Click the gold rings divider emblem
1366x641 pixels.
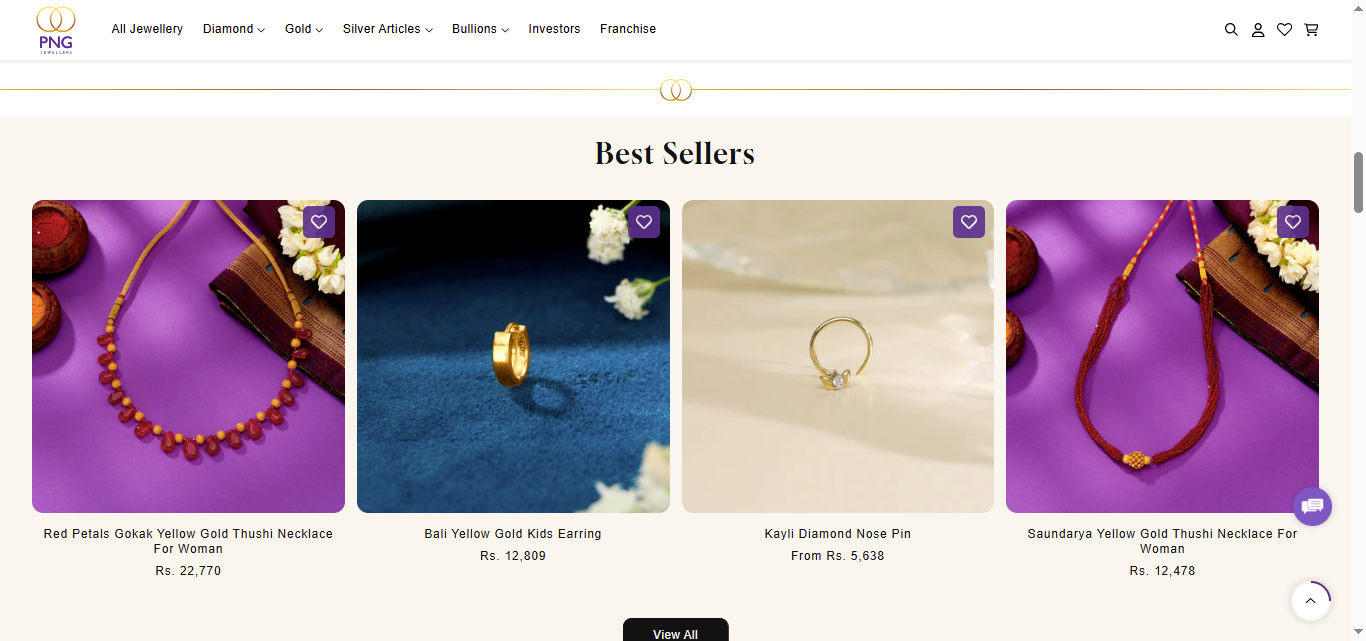(676, 91)
